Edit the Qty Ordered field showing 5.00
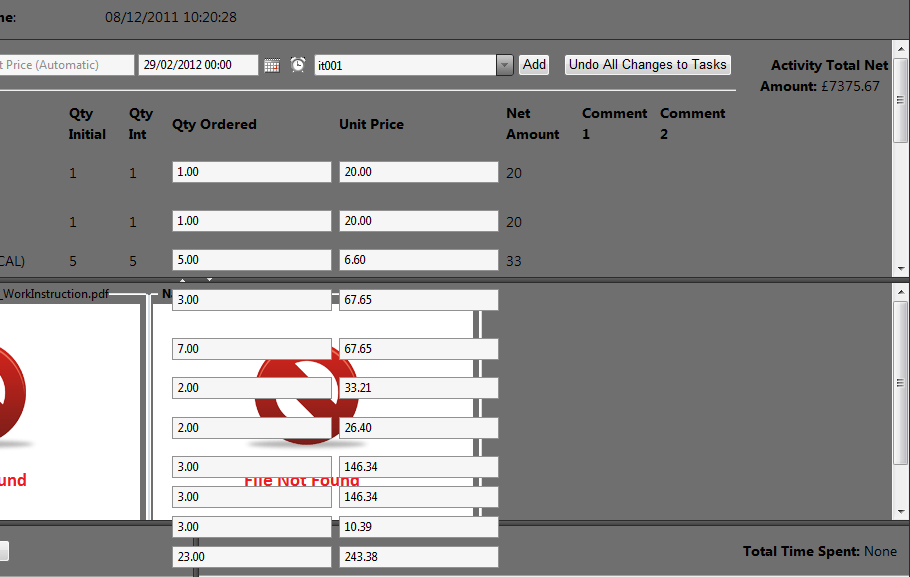 pyautogui.click(x=251, y=260)
